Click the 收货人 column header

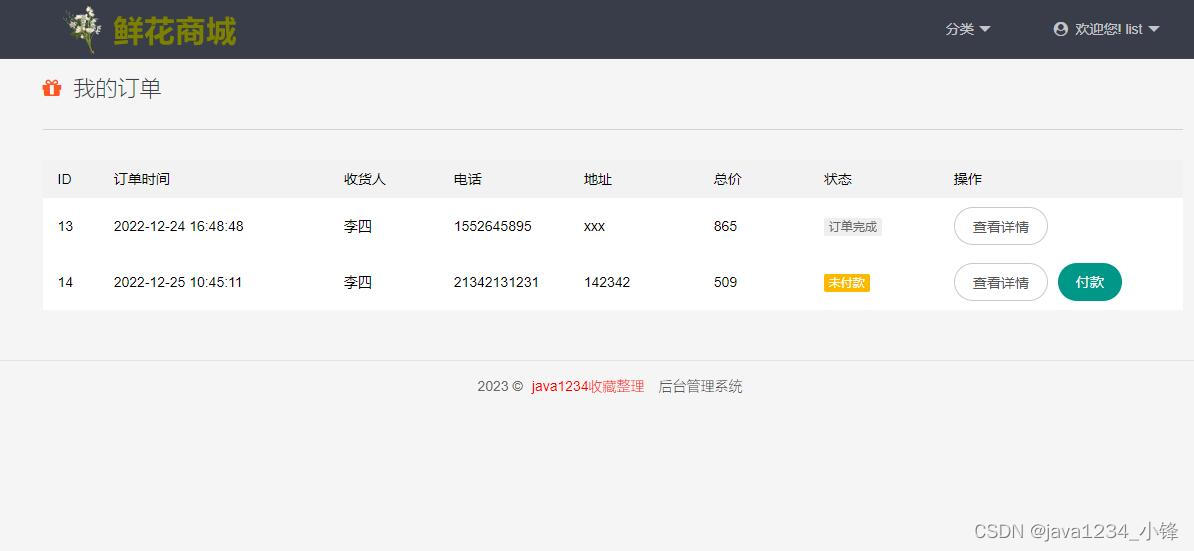click(366, 180)
